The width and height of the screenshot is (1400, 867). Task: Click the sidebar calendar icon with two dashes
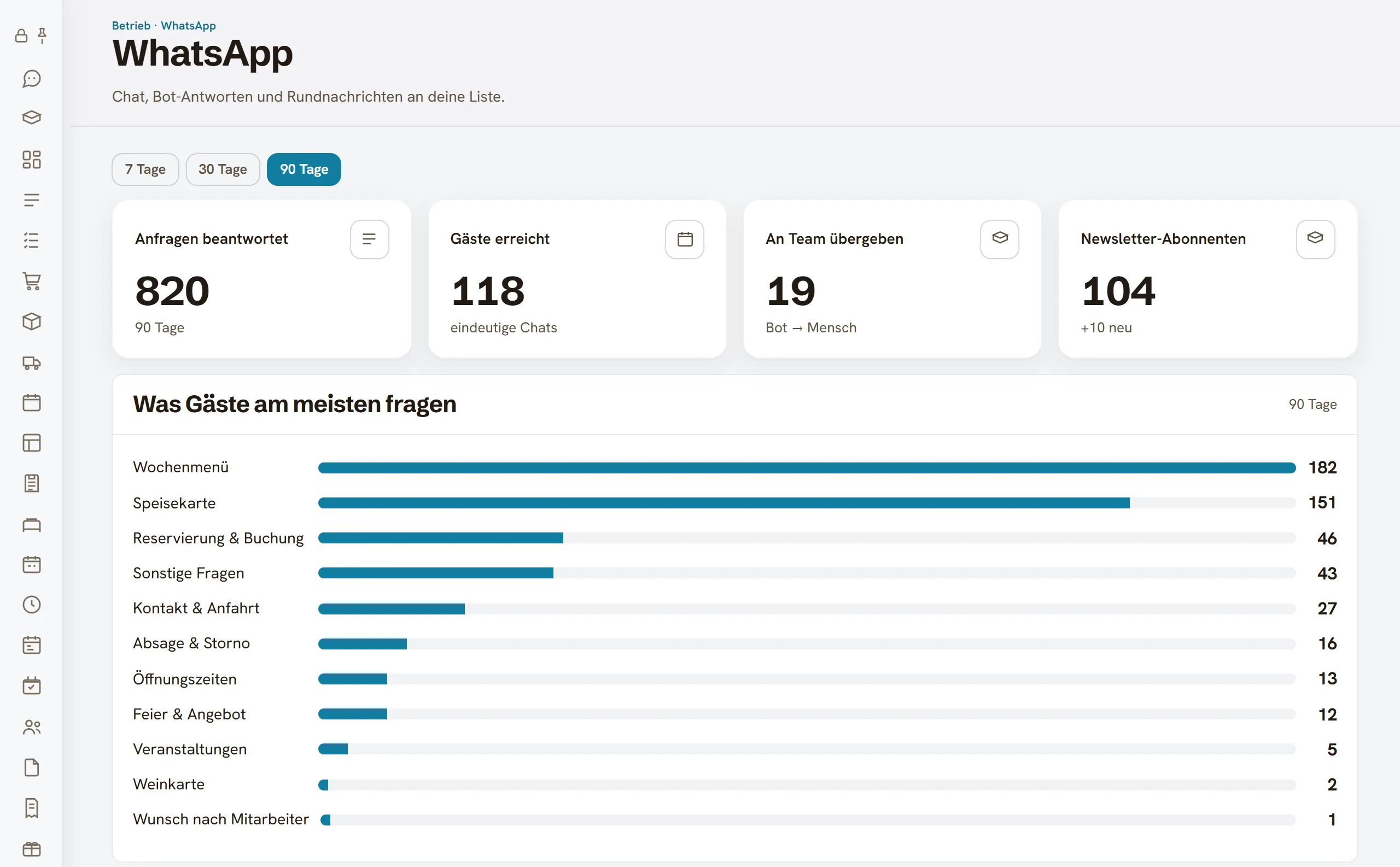pos(32,564)
